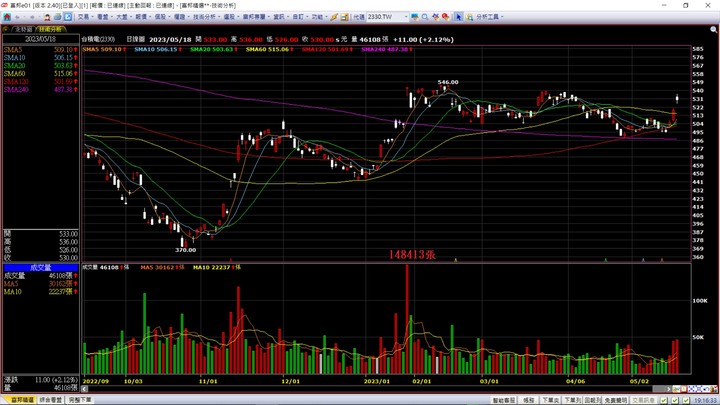The width and height of the screenshot is (720, 405).
Task: Open the 大盤 dropdown menu
Action: point(124,17)
